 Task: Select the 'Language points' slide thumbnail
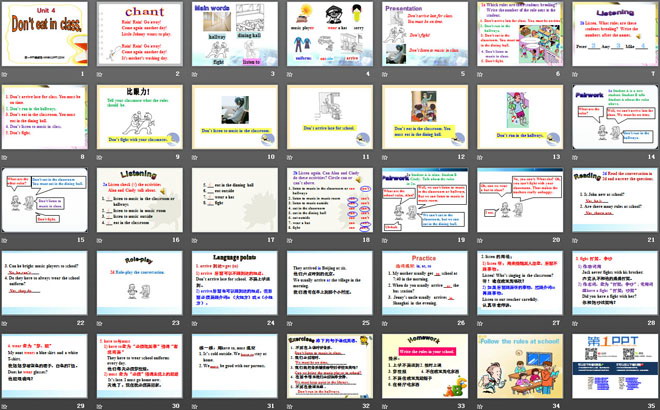(x=235, y=283)
